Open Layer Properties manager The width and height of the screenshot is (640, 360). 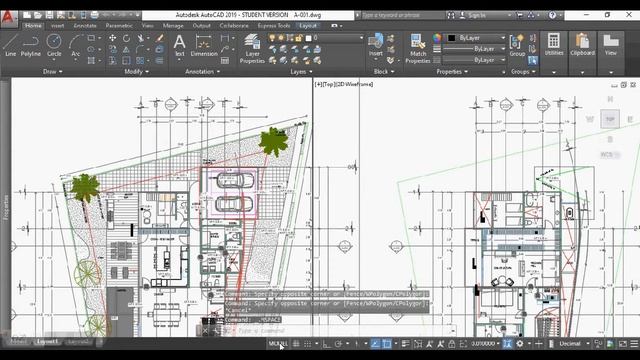point(252,49)
